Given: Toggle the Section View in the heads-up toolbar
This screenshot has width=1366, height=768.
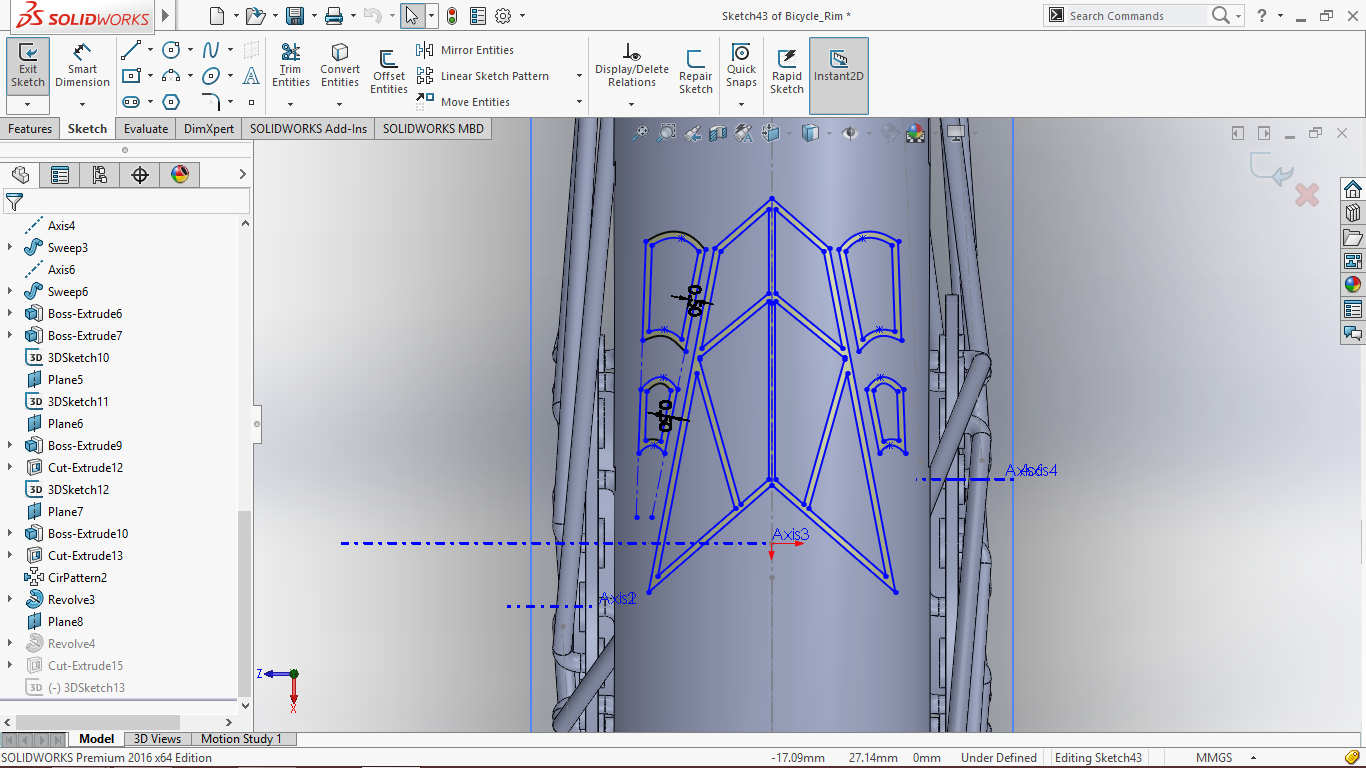Looking at the screenshot, I should [718, 131].
